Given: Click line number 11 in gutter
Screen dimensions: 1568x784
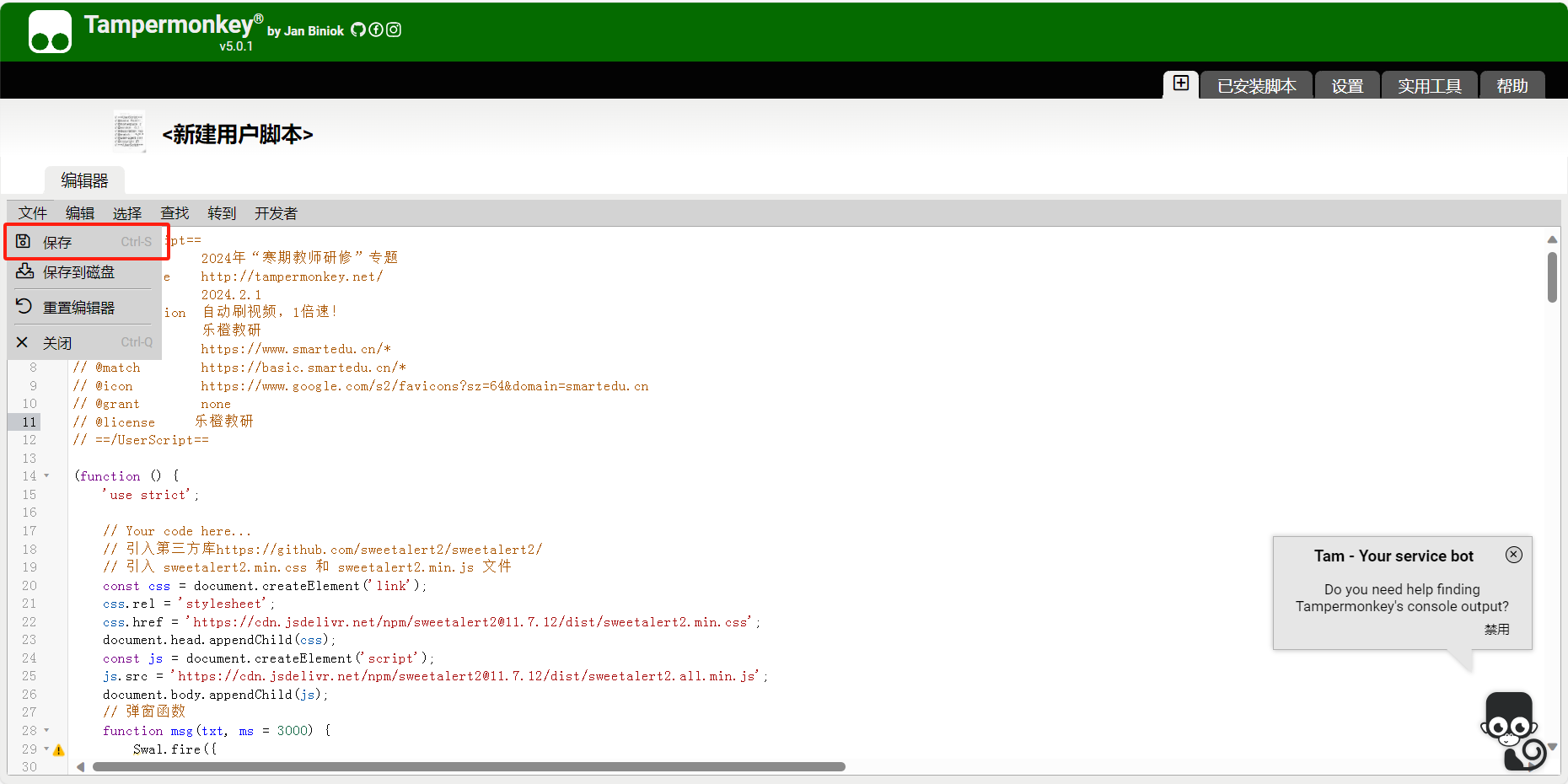Looking at the screenshot, I should click(x=30, y=422).
